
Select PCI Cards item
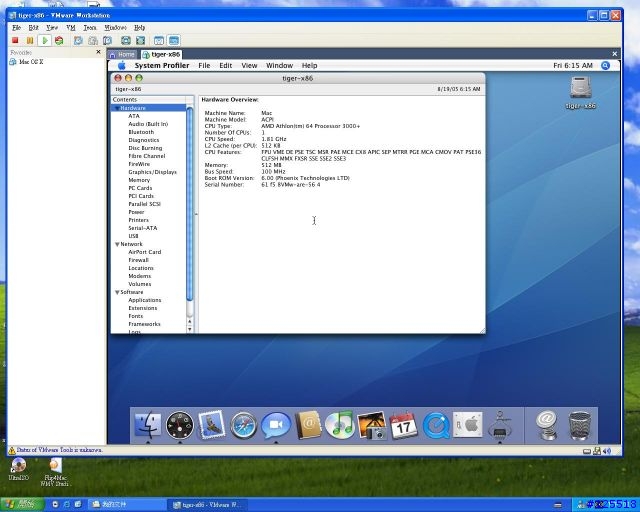click(x=141, y=196)
